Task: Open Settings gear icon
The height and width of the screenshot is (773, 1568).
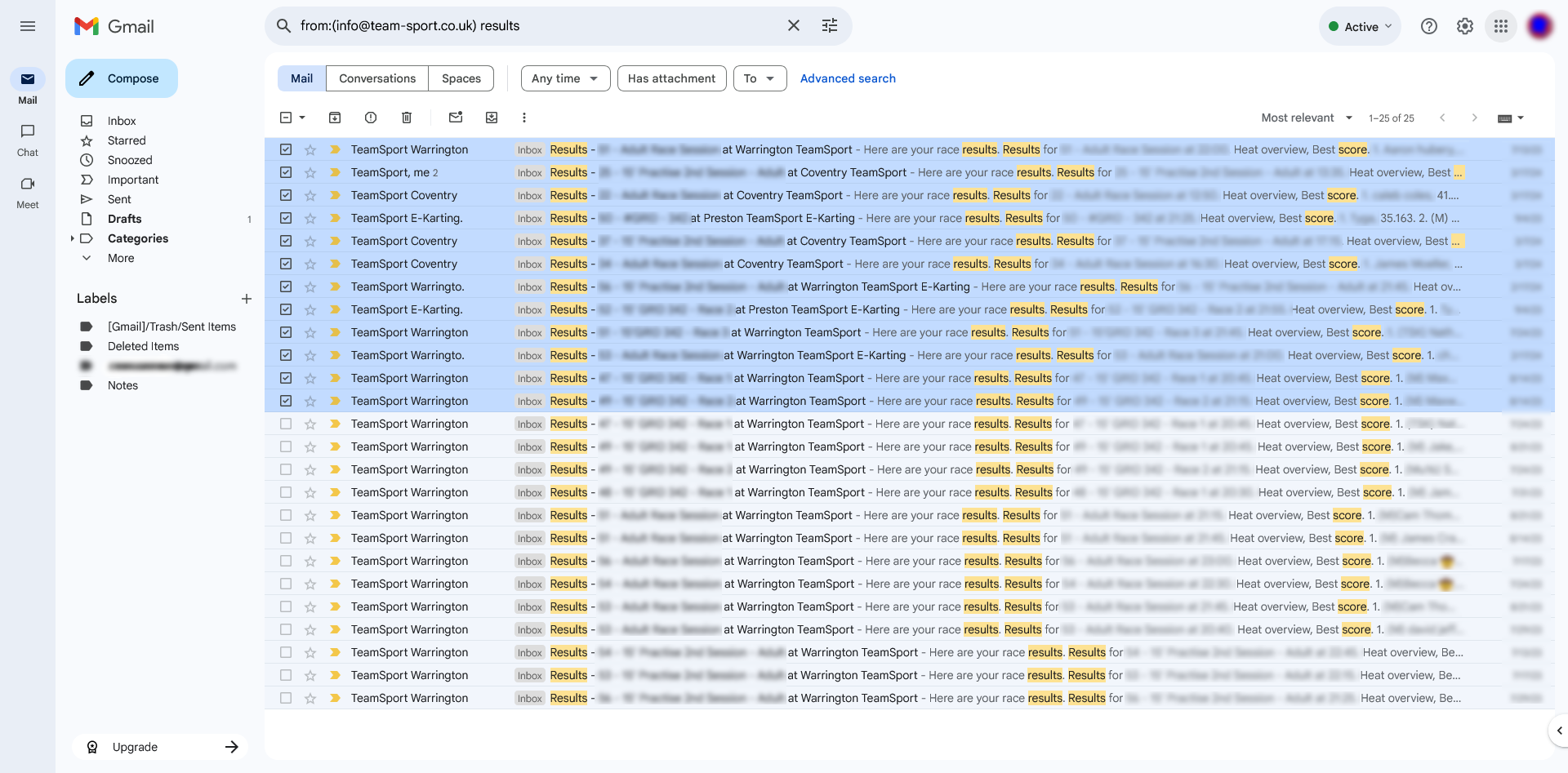Action: (1465, 26)
